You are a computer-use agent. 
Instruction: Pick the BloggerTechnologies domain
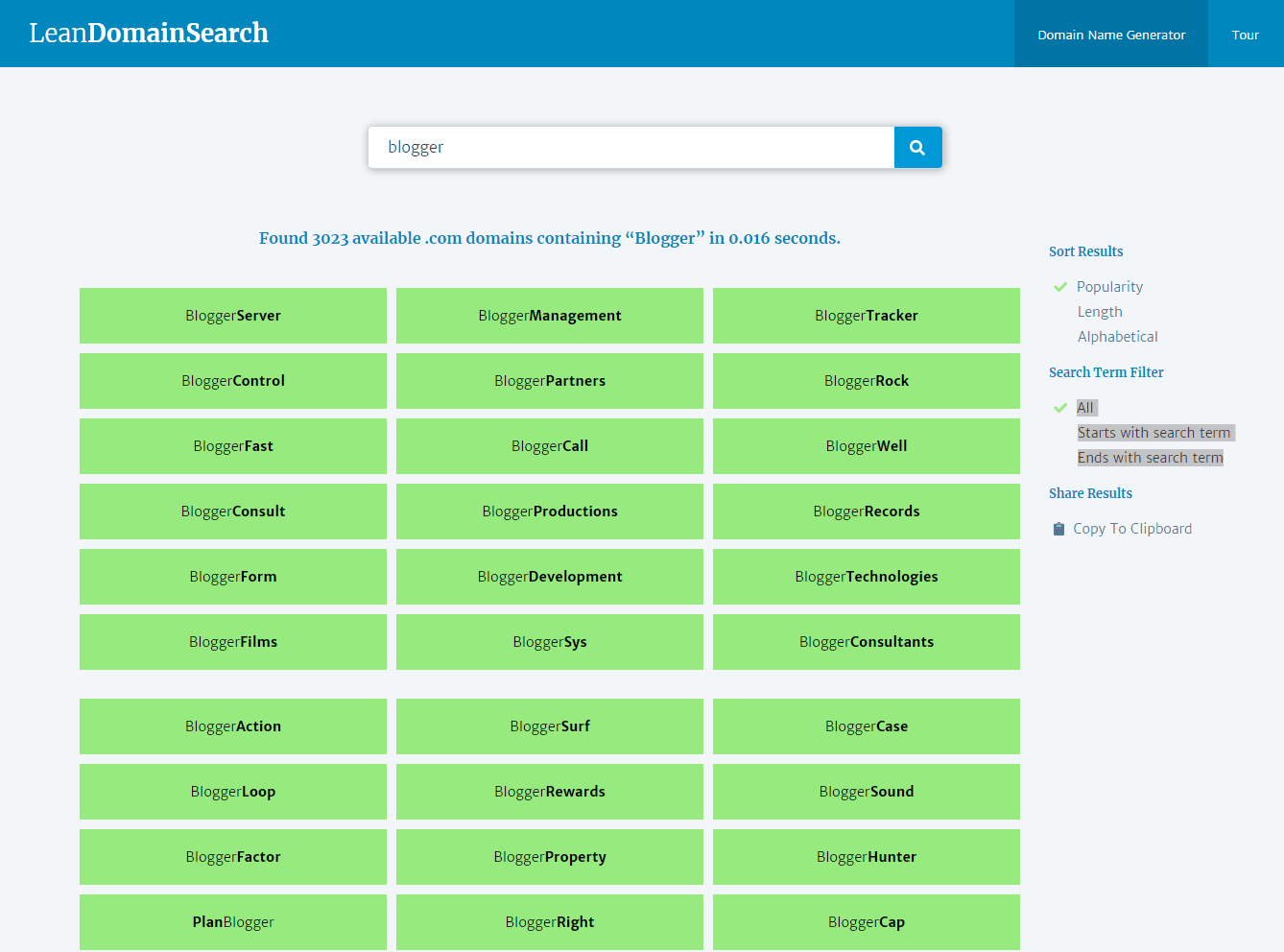click(867, 577)
